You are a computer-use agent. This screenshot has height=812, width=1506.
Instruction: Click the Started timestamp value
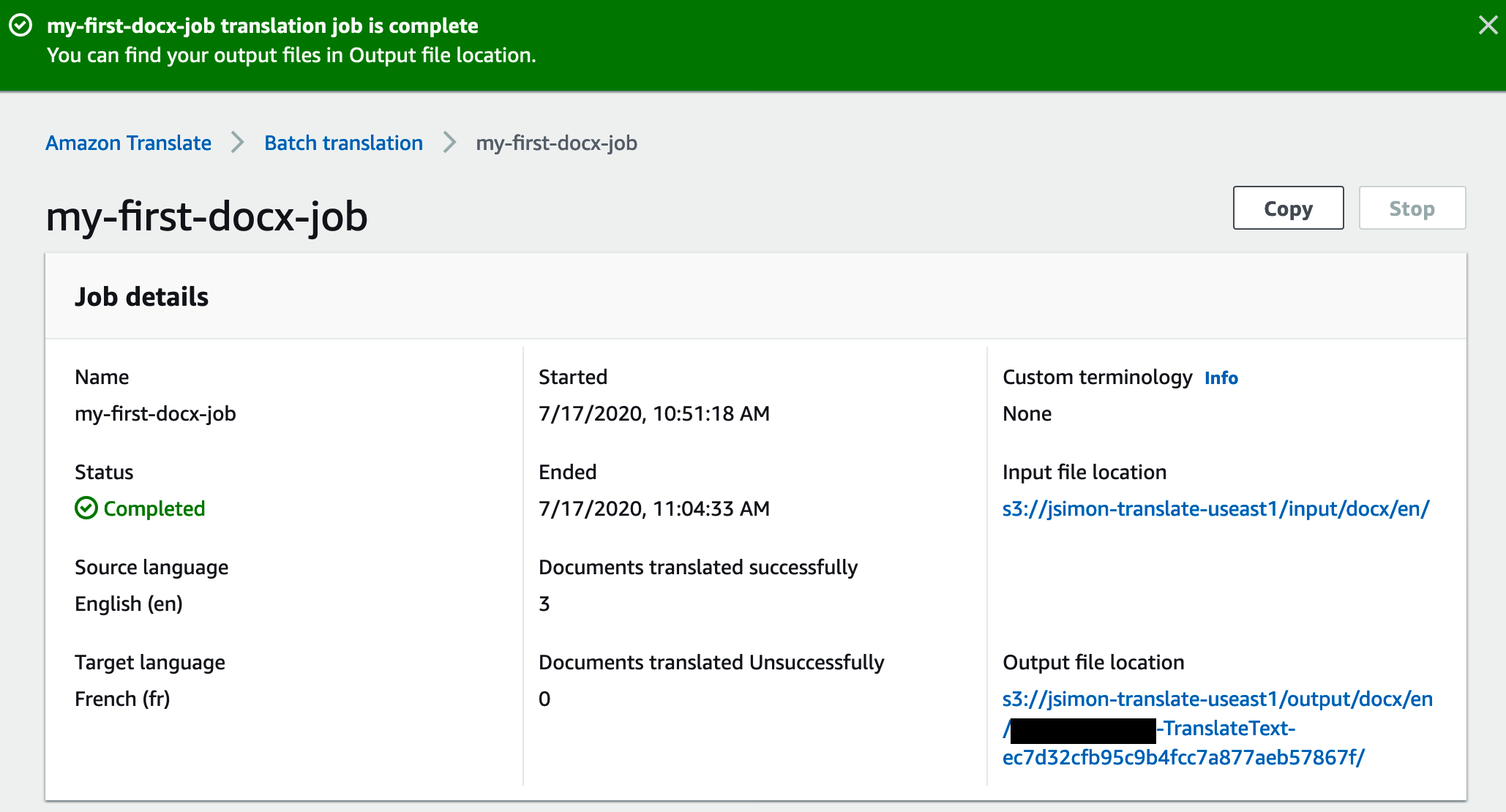[653, 414]
